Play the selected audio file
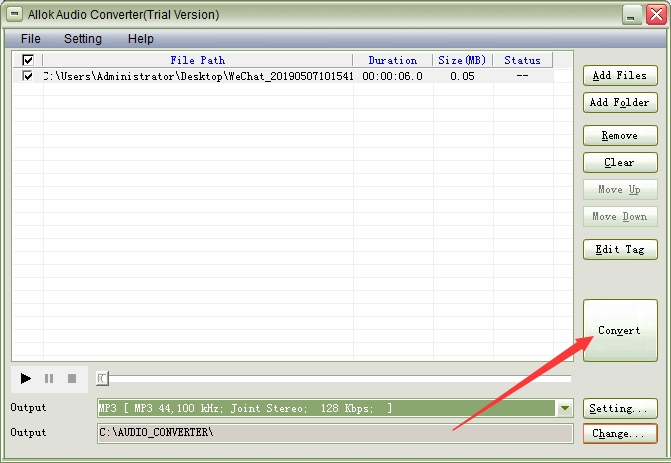The height and width of the screenshot is (463, 671). click(x=25, y=378)
